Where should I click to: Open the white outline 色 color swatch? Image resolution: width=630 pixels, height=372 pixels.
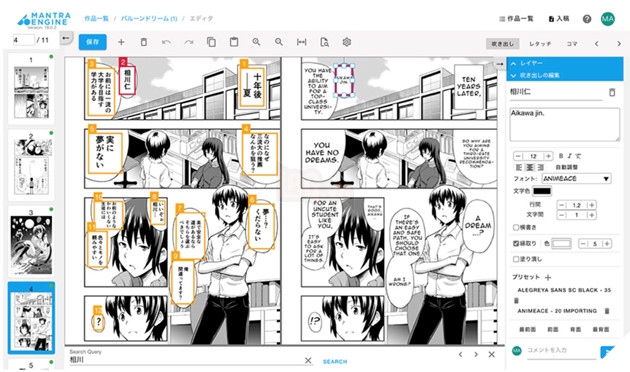(x=561, y=243)
